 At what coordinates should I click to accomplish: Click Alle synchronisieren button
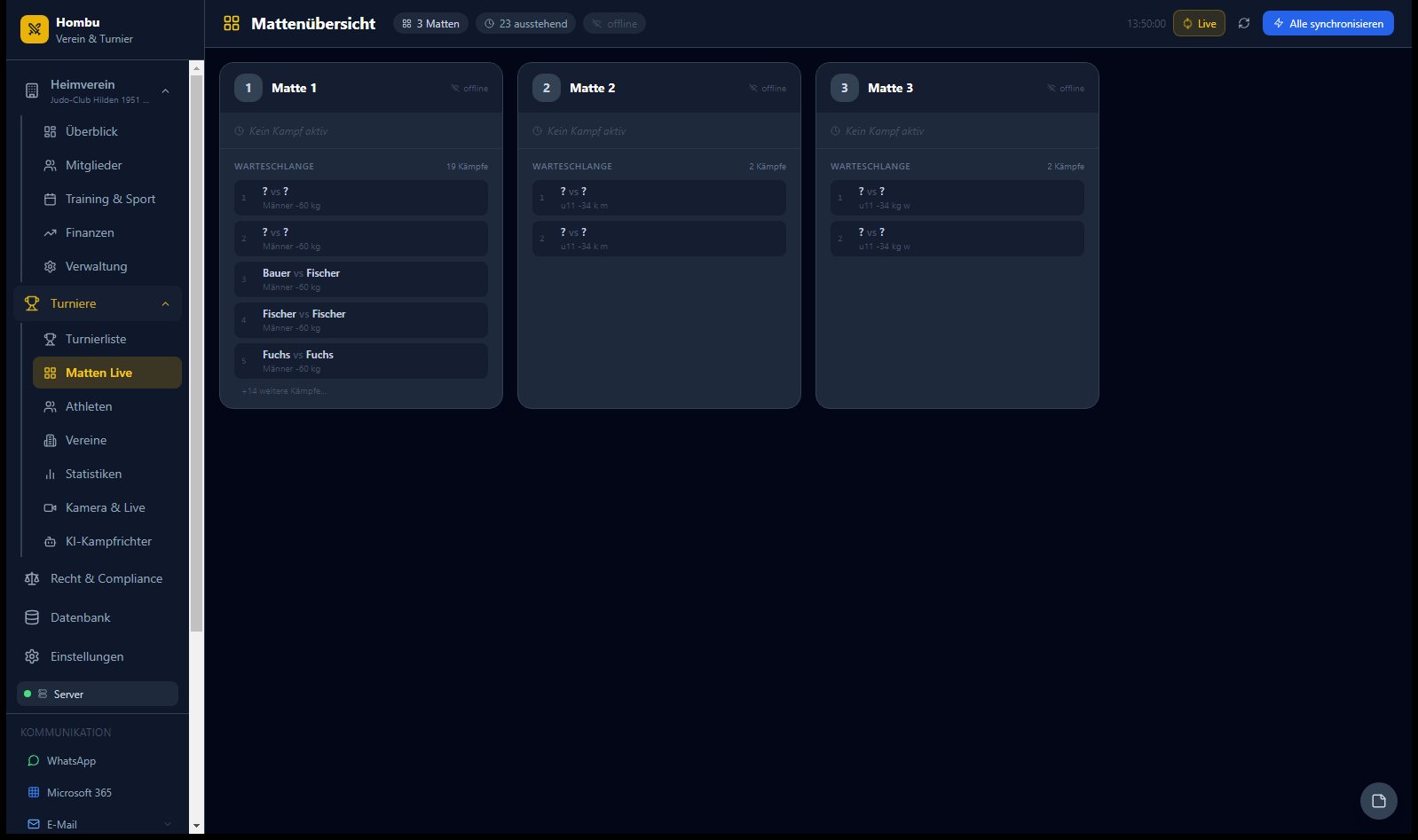click(x=1327, y=23)
